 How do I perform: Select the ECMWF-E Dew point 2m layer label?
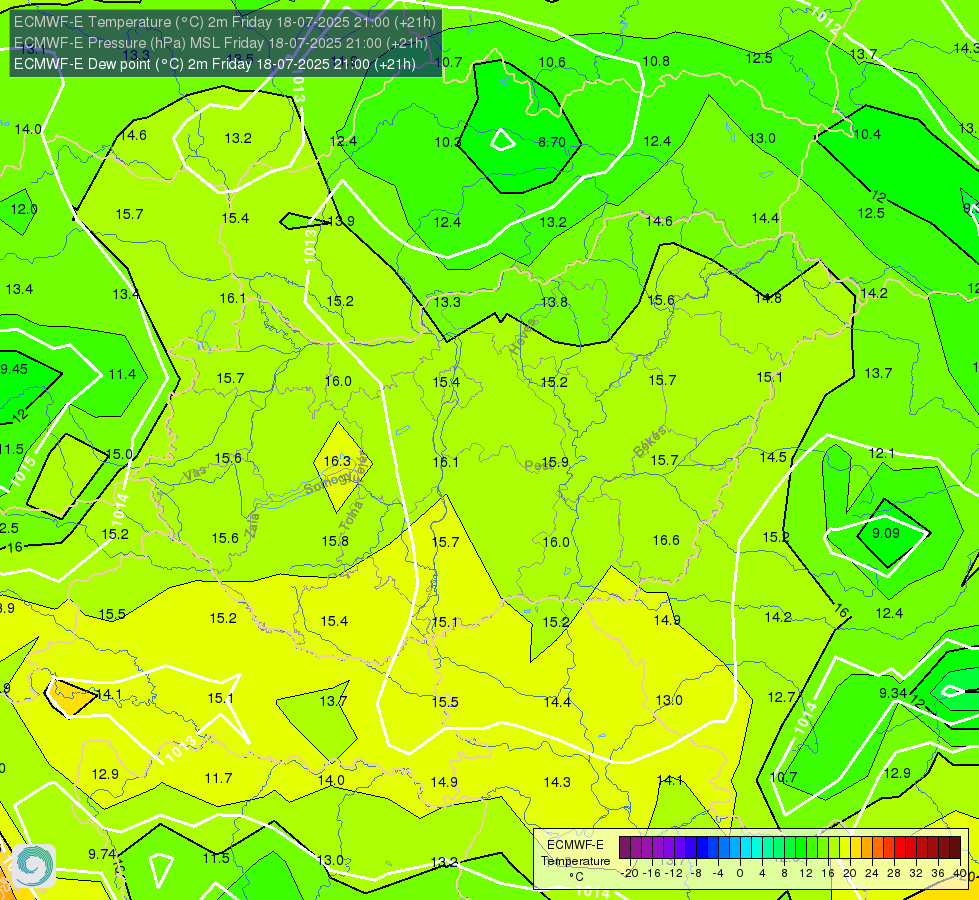point(214,64)
